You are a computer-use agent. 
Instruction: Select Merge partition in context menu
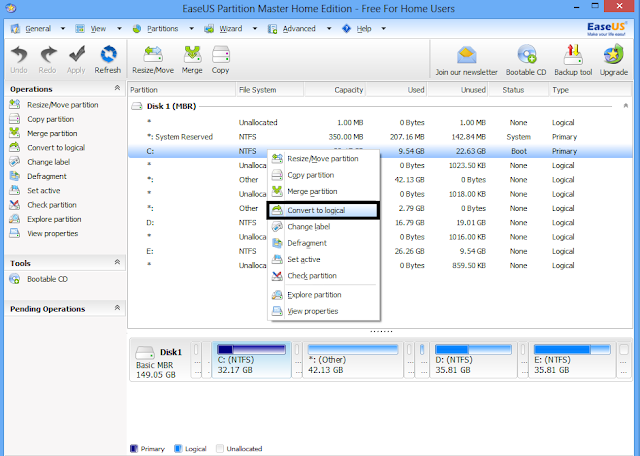(x=323, y=191)
